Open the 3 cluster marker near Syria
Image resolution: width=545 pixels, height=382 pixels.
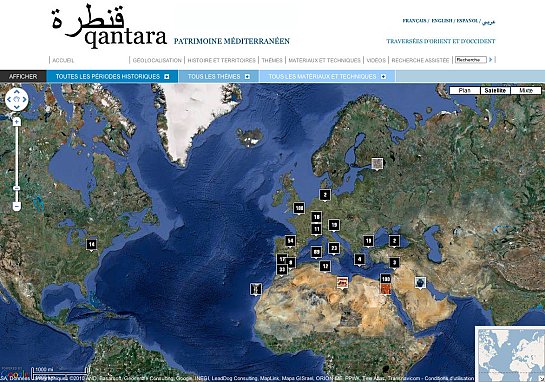click(x=394, y=263)
